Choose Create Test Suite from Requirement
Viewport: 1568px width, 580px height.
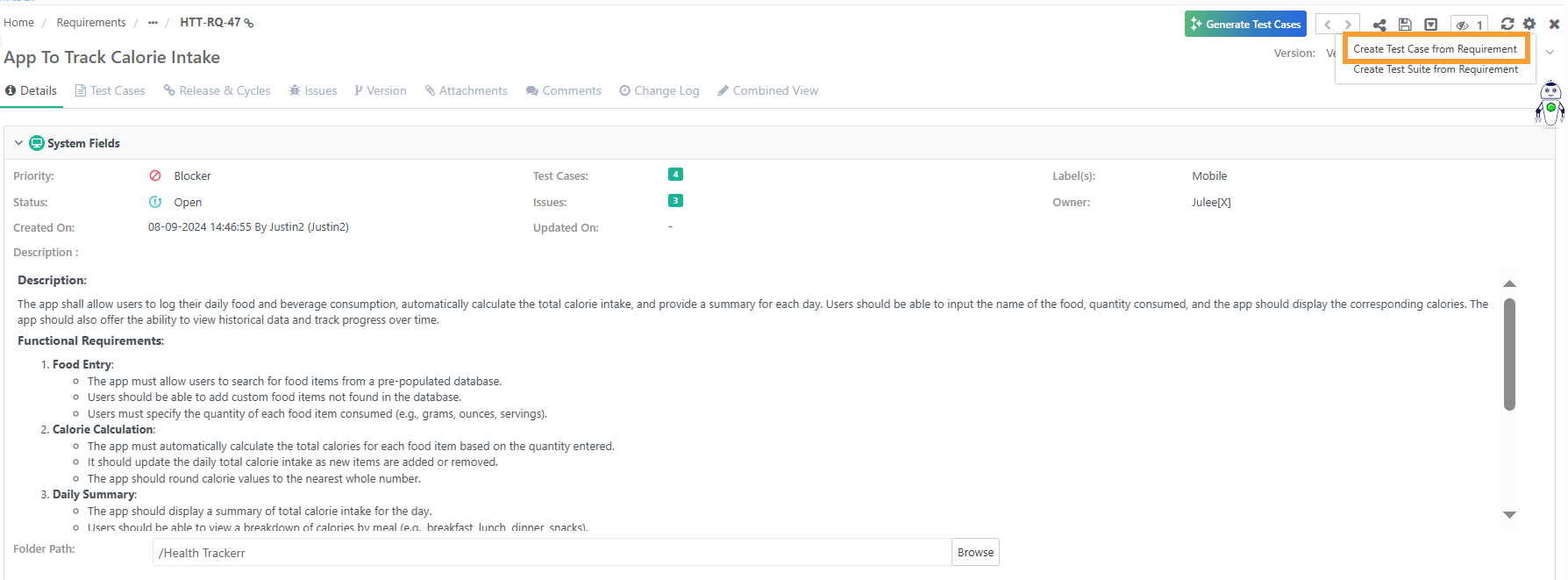tap(1435, 69)
